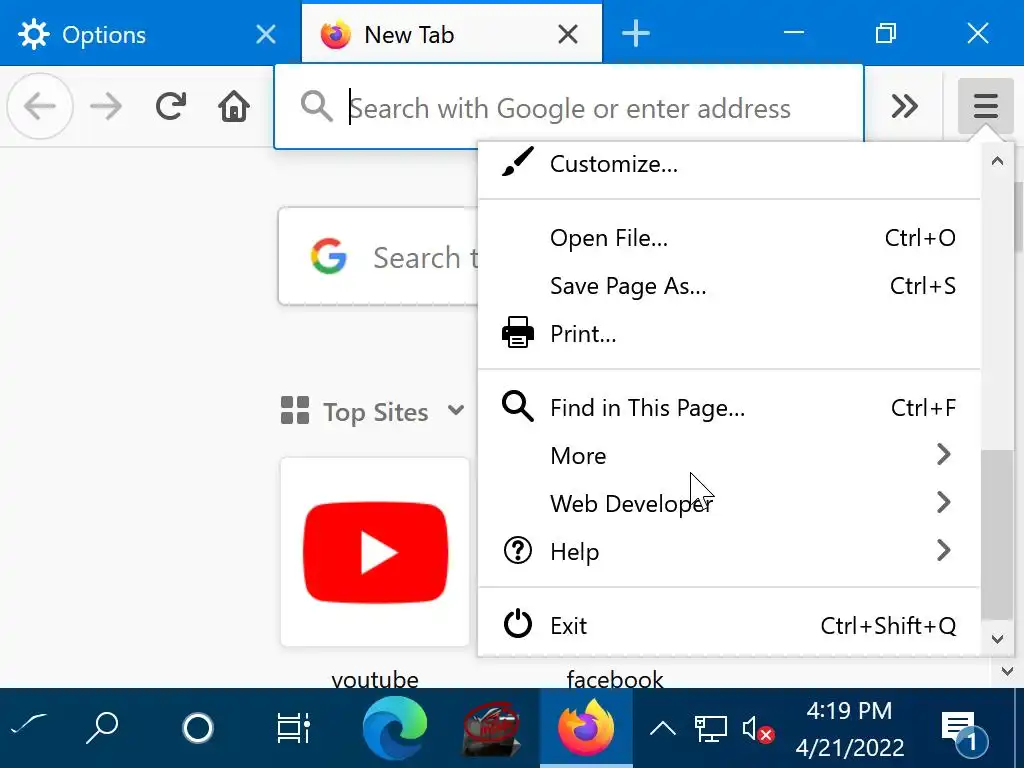Open the Firefox hamburger menu button
Image resolution: width=1024 pixels, height=768 pixels.
pos(985,106)
